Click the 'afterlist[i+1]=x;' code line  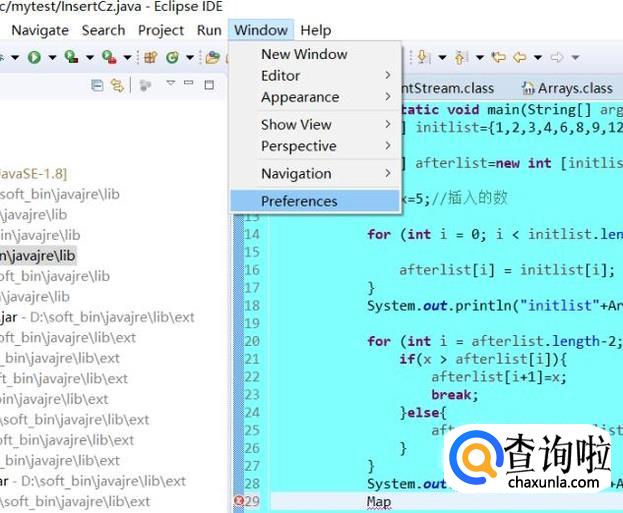pyautogui.click(x=499, y=377)
